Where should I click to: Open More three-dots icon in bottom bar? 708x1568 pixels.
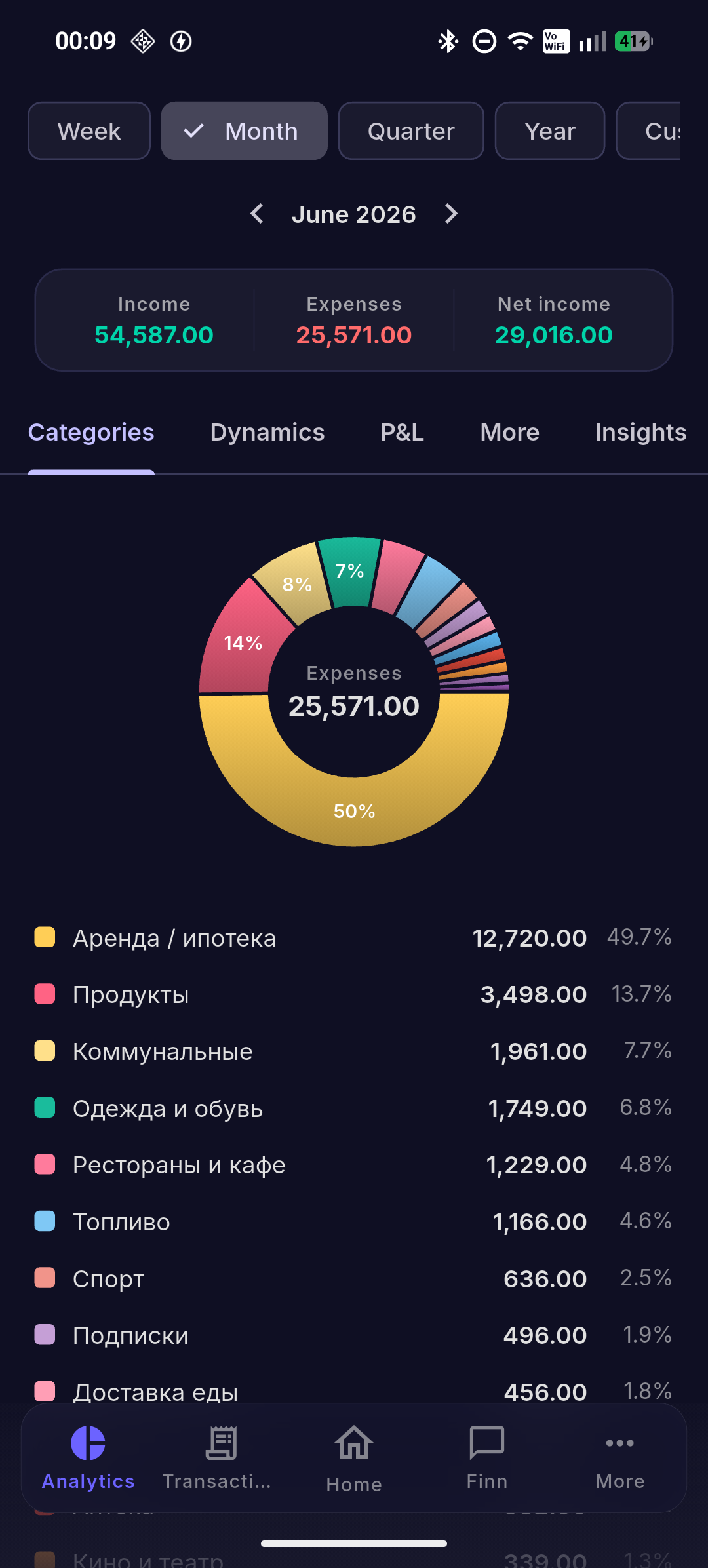pyautogui.click(x=620, y=1443)
